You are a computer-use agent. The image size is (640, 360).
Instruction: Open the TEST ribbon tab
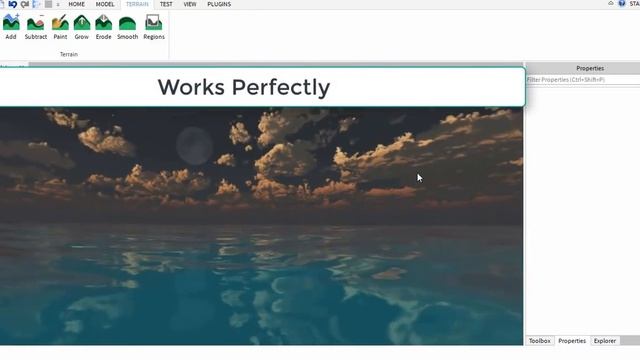click(x=166, y=4)
